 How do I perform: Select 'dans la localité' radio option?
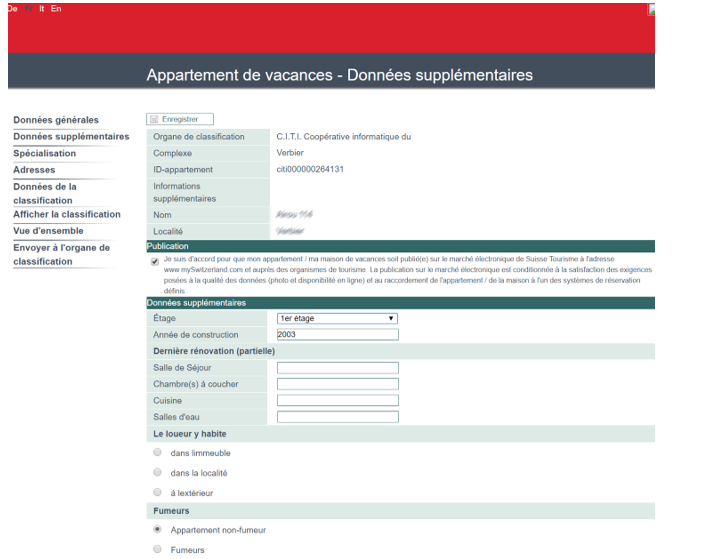[156, 472]
